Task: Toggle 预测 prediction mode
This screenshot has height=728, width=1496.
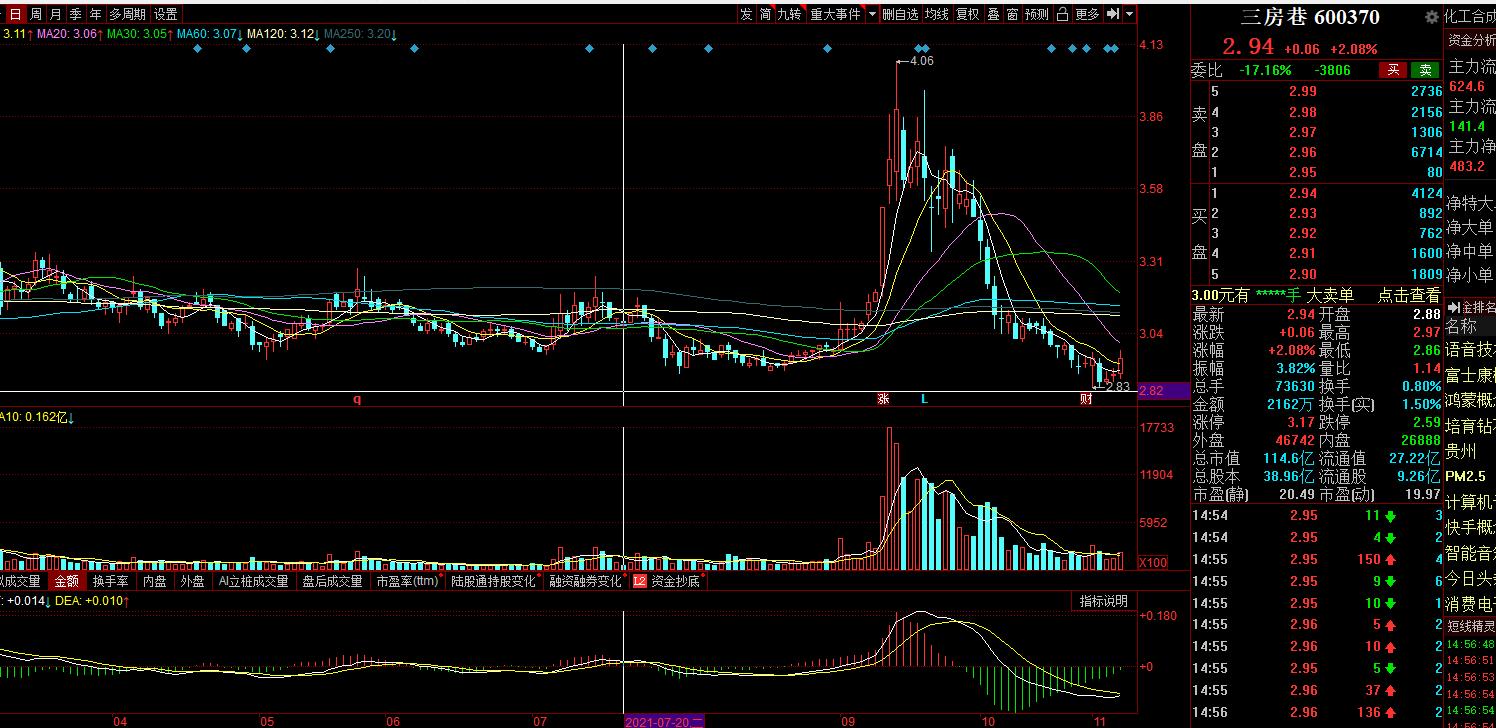Action: pos(1037,14)
